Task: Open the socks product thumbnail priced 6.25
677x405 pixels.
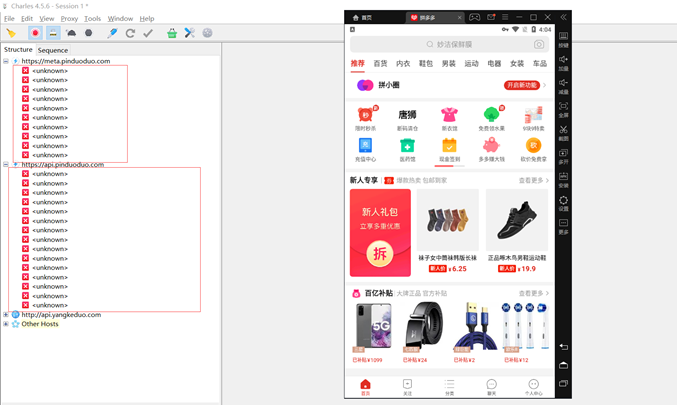Action: coord(448,220)
